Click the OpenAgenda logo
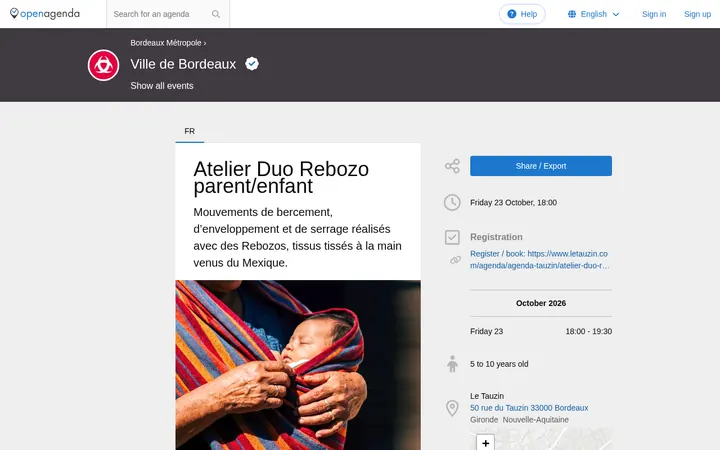 click(x=45, y=14)
